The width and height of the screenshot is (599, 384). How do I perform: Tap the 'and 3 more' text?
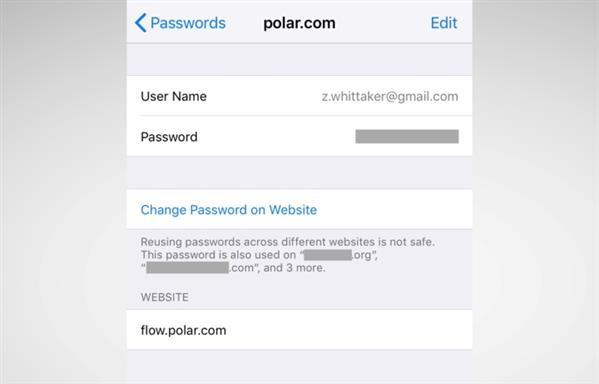(295, 268)
